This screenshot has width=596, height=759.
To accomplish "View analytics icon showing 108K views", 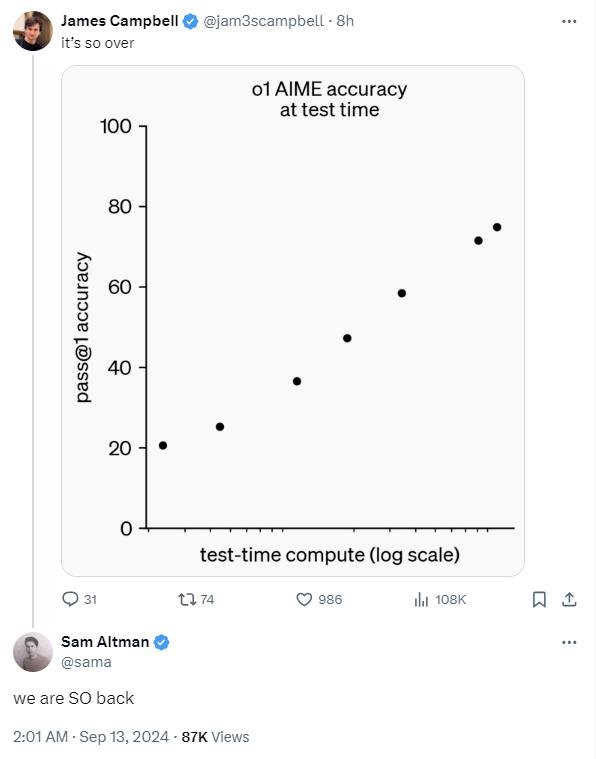I will pyautogui.click(x=421, y=600).
